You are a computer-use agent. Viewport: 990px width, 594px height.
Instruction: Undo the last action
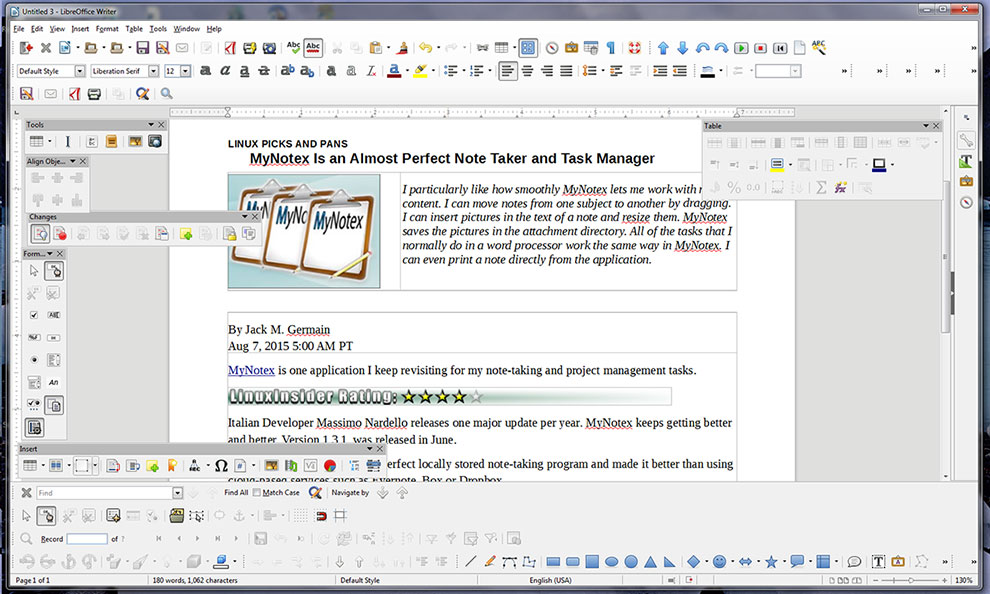coord(425,48)
